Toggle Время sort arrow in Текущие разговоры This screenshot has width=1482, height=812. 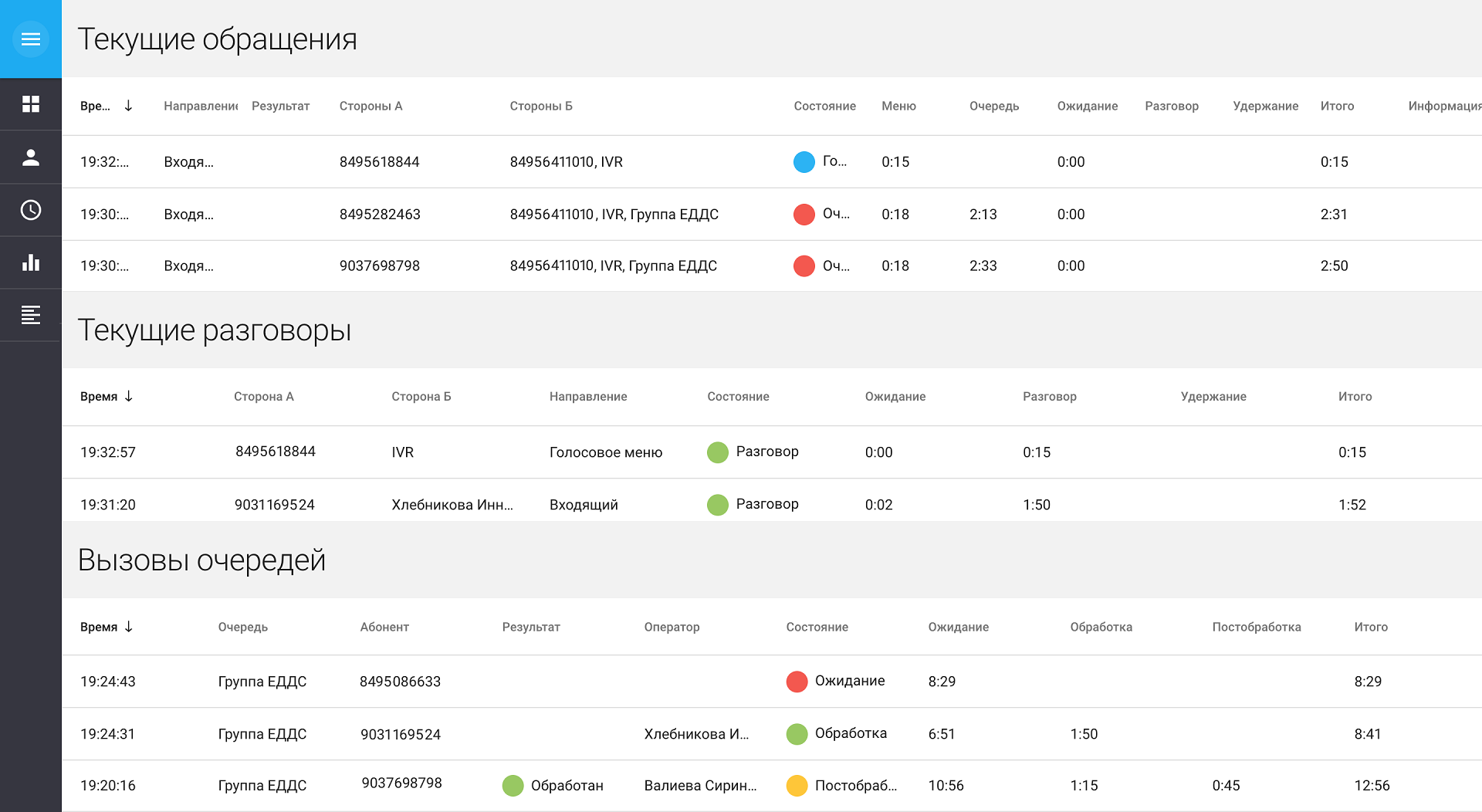[129, 396]
